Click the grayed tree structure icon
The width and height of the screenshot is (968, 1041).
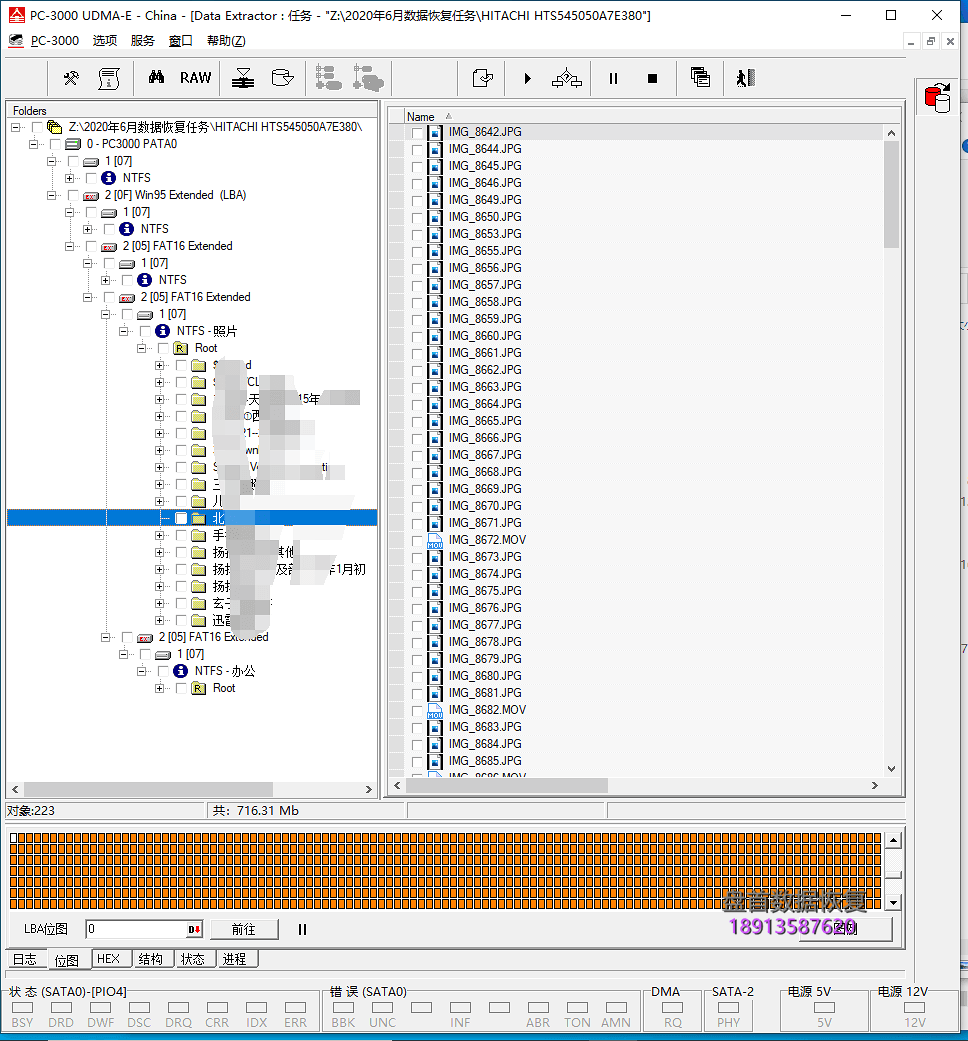tap(329, 78)
